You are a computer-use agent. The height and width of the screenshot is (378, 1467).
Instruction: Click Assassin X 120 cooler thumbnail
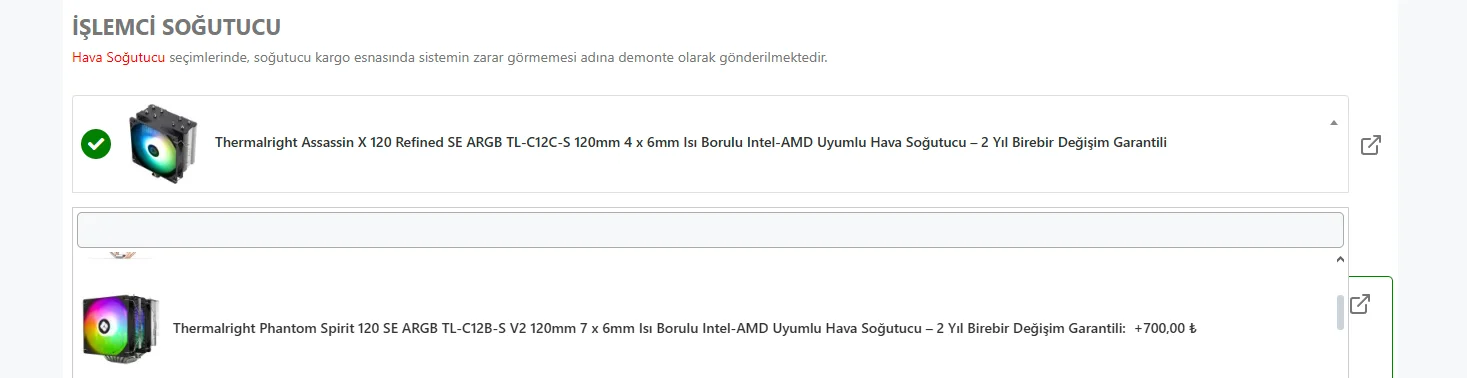163,144
